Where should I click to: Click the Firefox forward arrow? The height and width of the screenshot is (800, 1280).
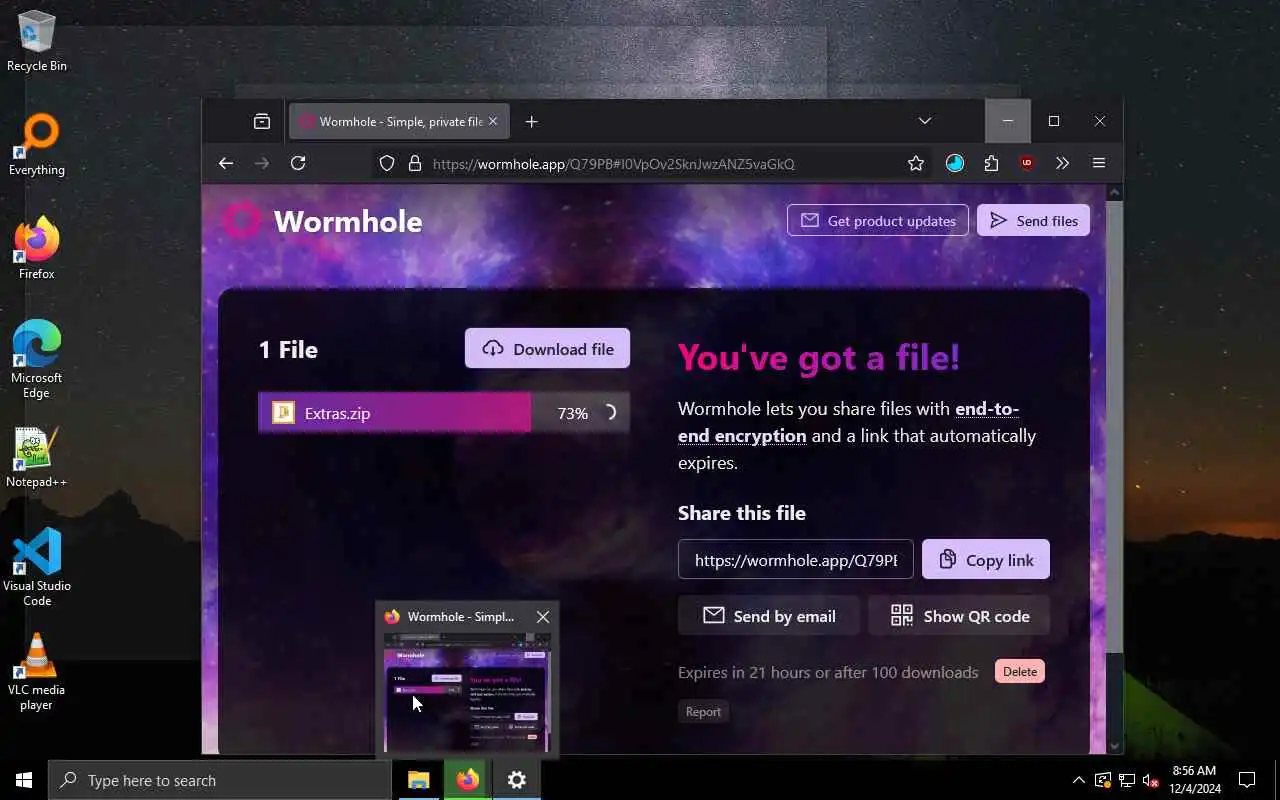click(x=262, y=163)
